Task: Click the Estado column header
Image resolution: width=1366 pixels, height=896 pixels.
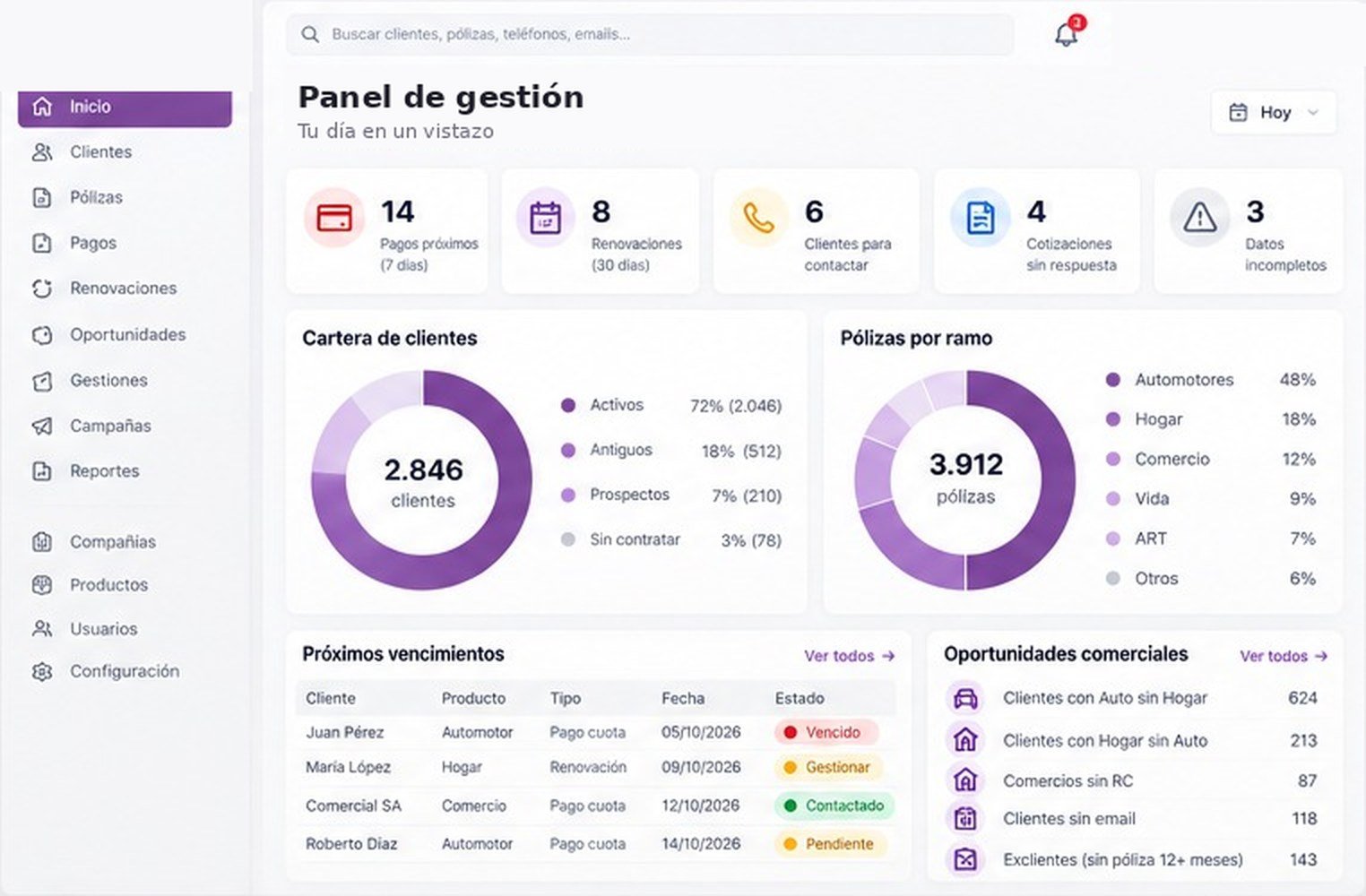Action: point(800,698)
